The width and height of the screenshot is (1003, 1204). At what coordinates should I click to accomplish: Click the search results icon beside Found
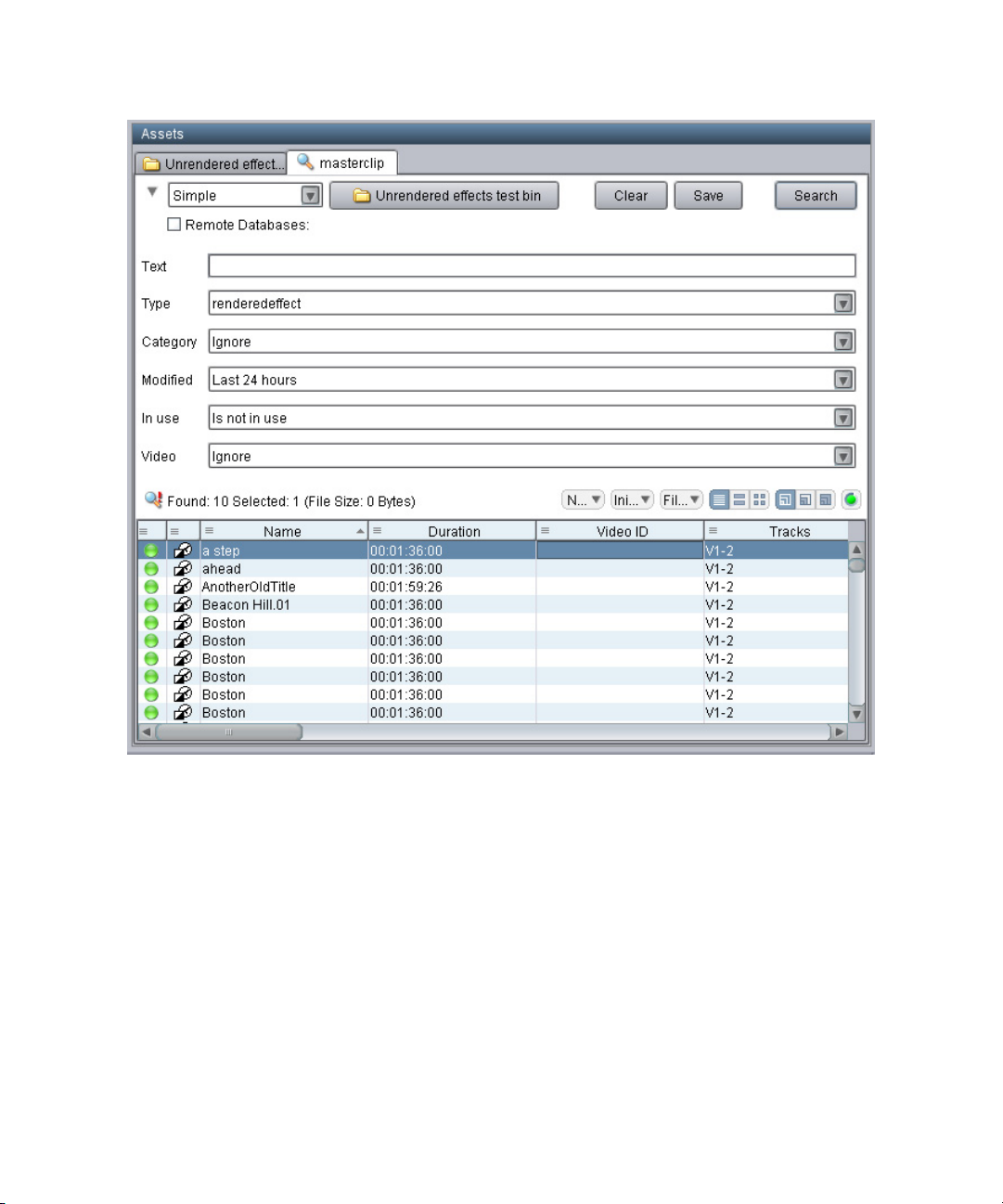153,499
